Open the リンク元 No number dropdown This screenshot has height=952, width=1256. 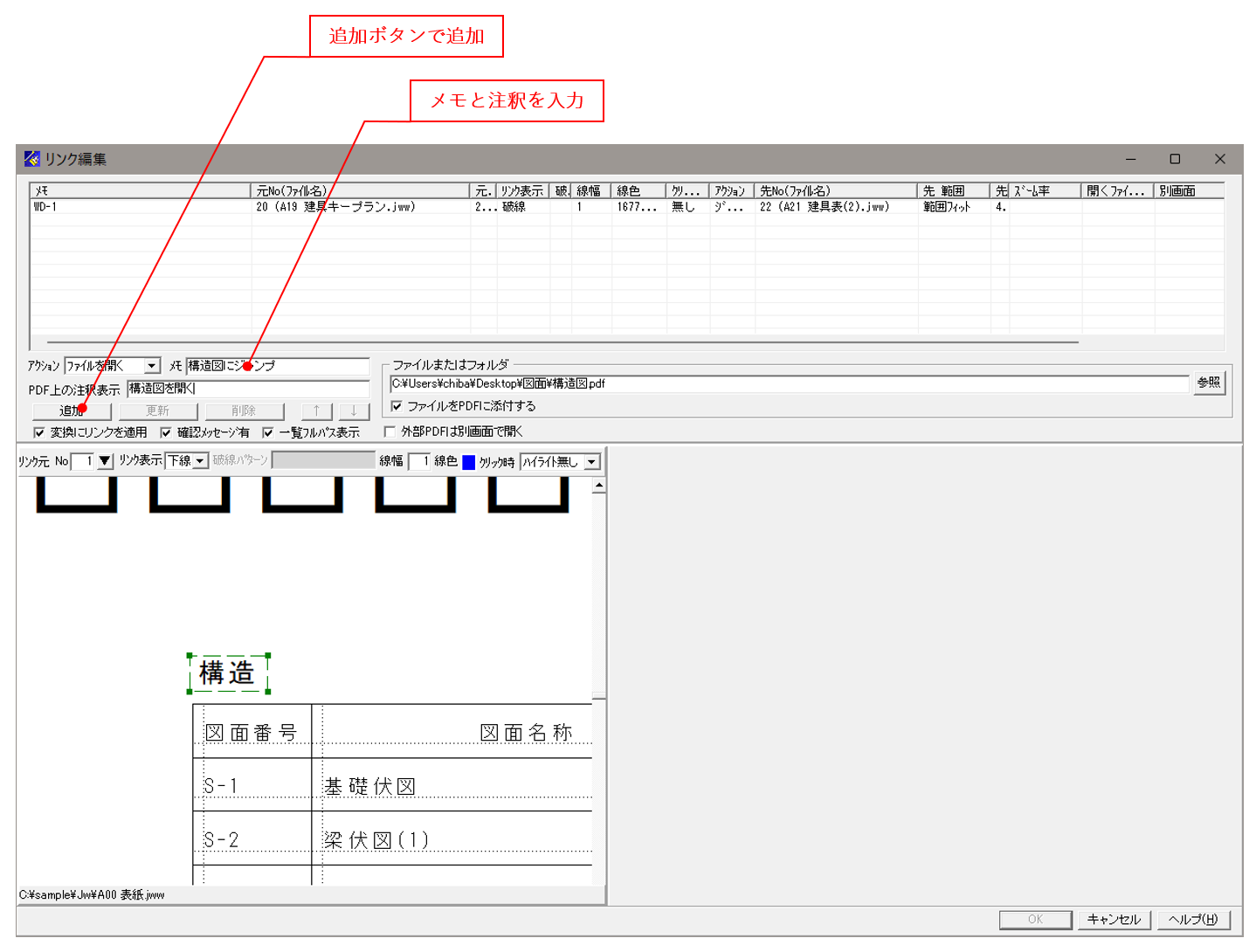pyautogui.click(x=105, y=461)
